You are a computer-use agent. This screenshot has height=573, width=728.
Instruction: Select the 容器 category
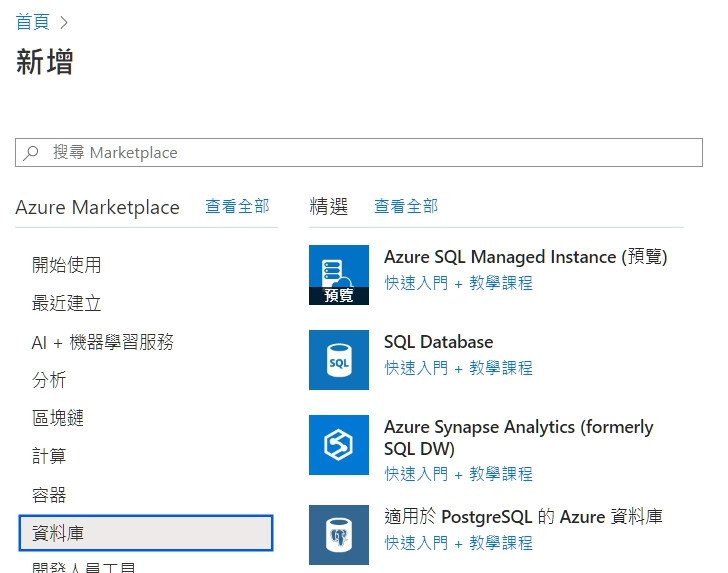(x=49, y=495)
